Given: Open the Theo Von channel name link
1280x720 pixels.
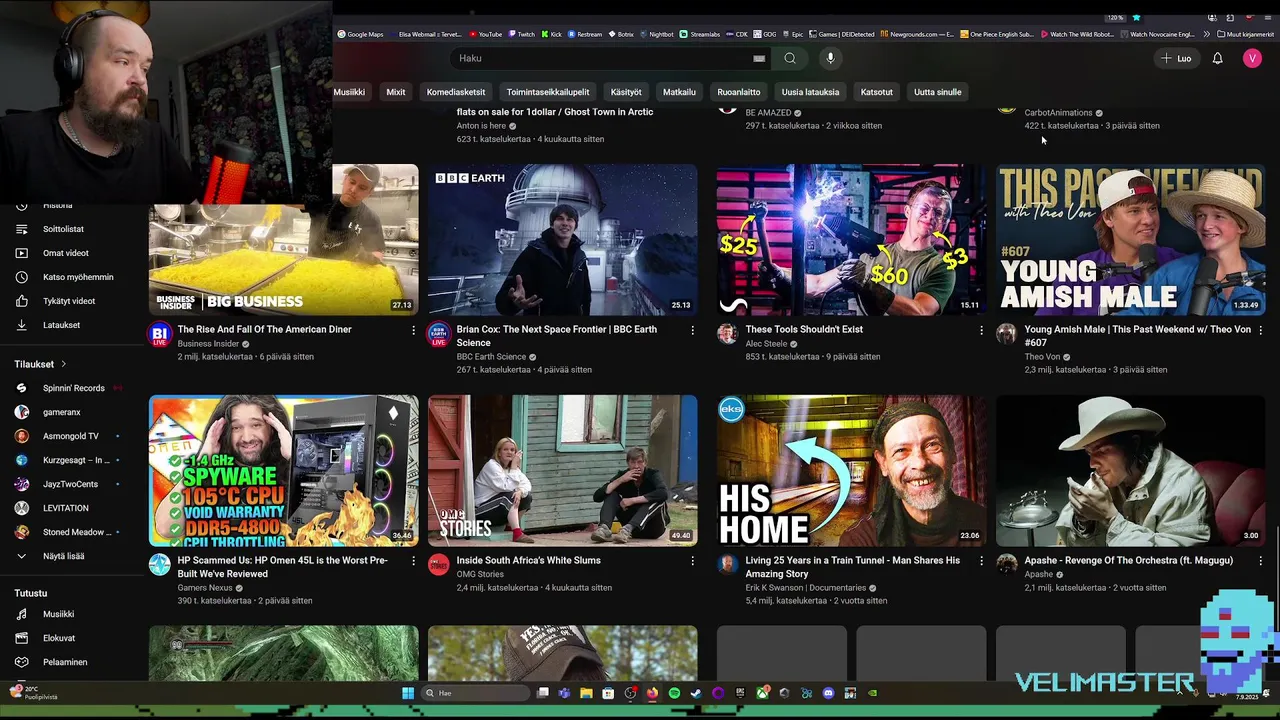Looking at the screenshot, I should point(1042,357).
